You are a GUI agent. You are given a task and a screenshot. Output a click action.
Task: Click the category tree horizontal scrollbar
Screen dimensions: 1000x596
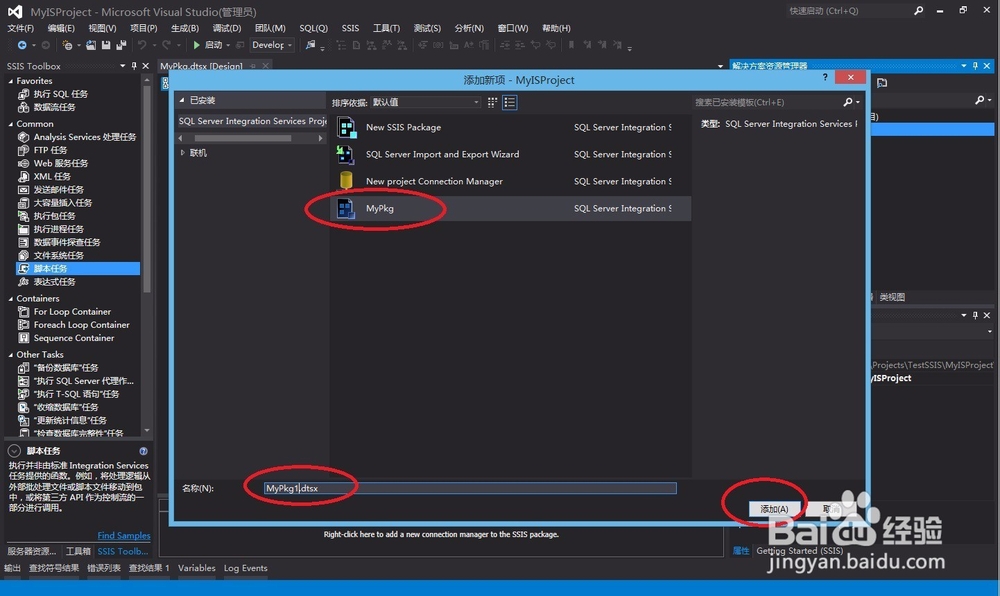click(242, 138)
